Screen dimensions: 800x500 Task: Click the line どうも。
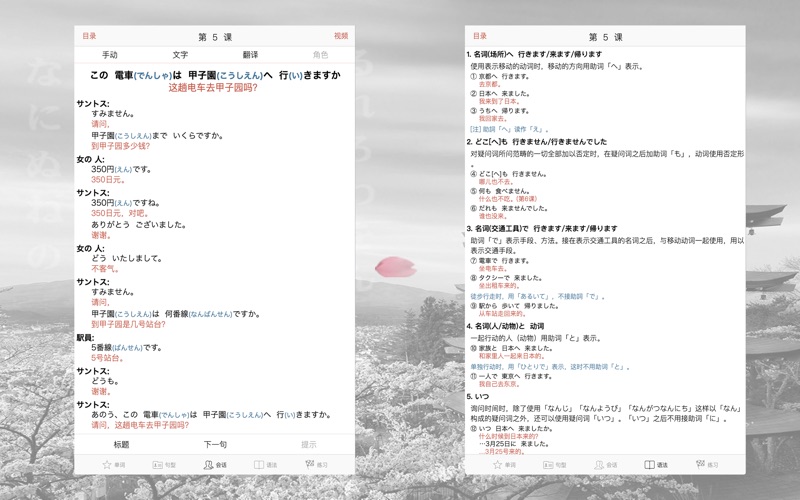pyautogui.click(x=106, y=381)
